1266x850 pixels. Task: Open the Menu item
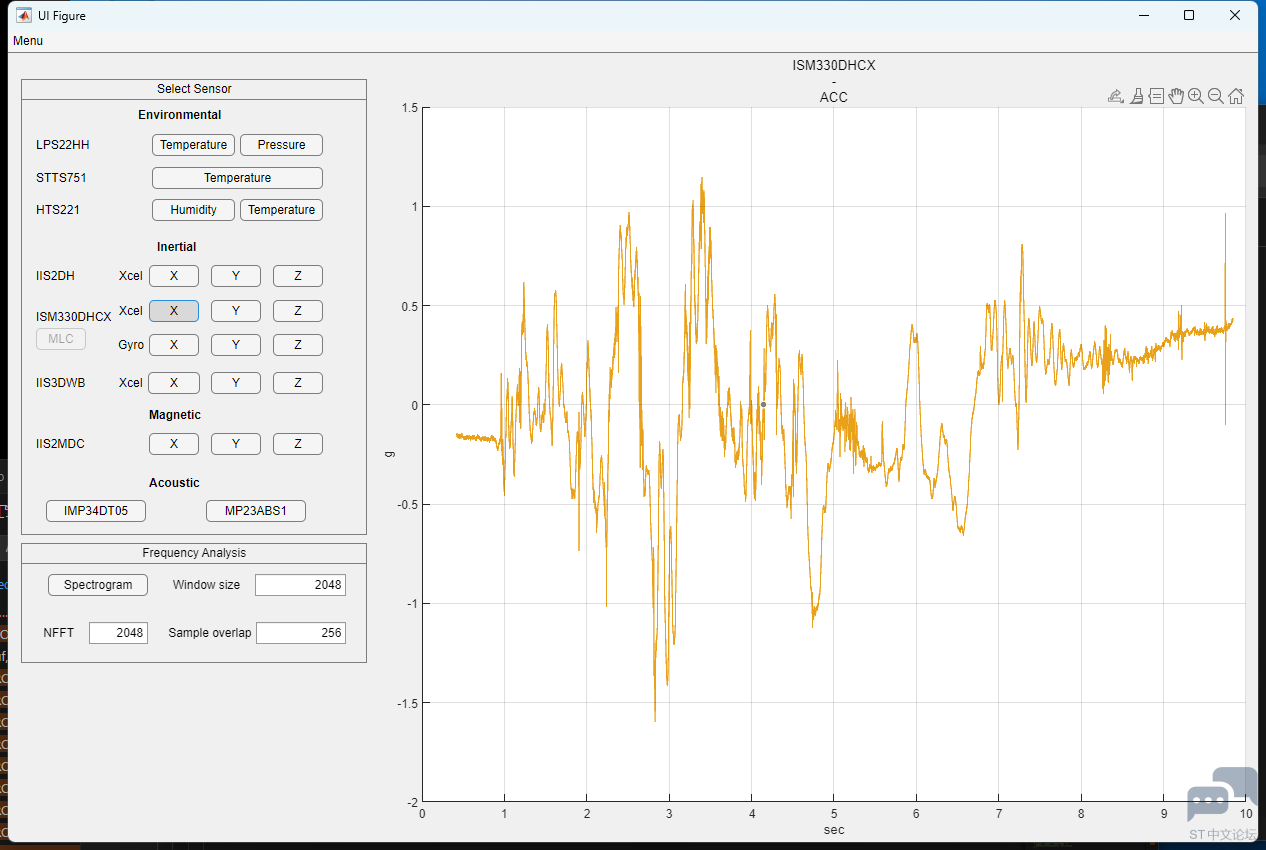click(x=28, y=41)
